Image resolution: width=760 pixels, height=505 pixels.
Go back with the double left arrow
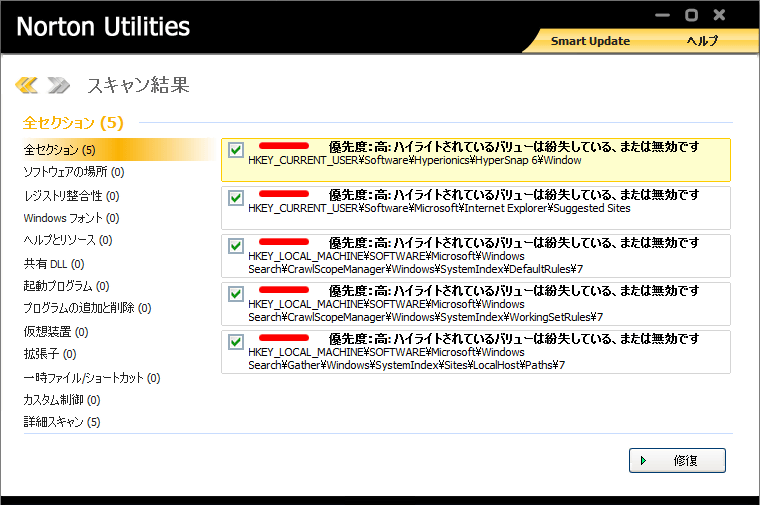pyautogui.click(x=27, y=85)
